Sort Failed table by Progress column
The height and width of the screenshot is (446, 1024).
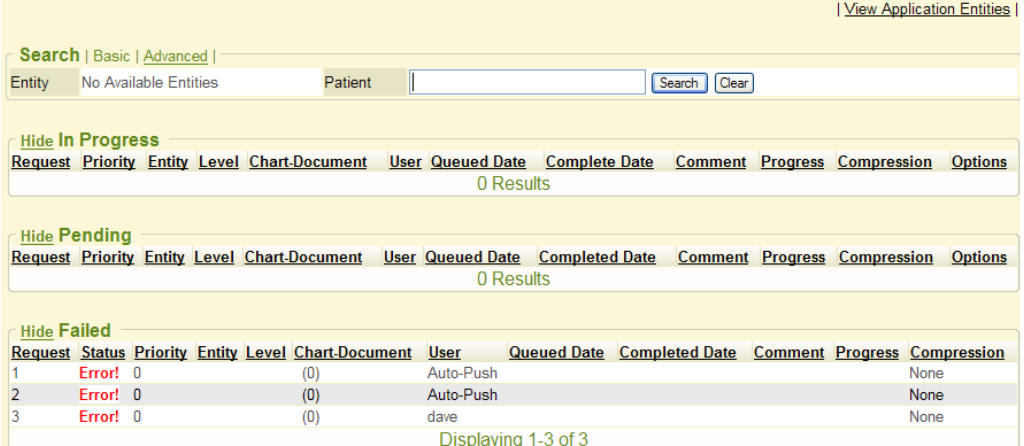coord(867,352)
